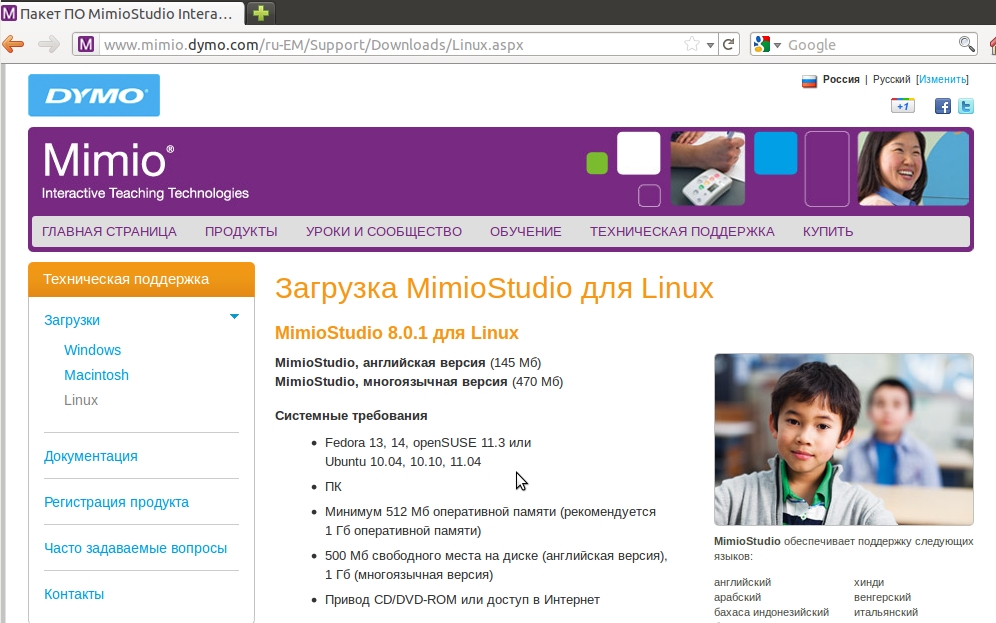Click the Загрузка MimioStudio для Linux heading
This screenshot has height=623, width=996.
494,288
